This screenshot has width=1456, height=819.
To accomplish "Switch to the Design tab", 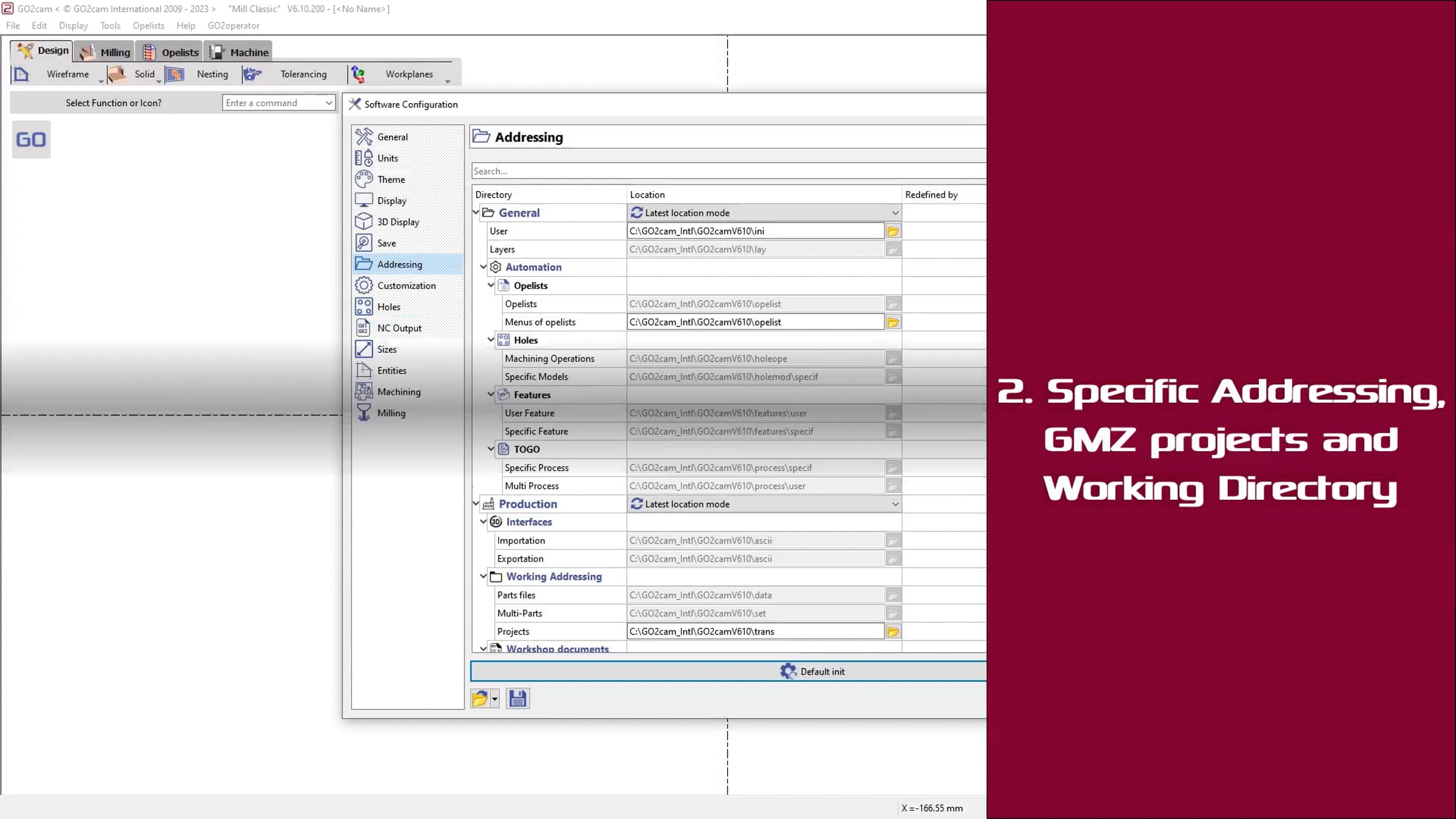I will click(x=42, y=51).
